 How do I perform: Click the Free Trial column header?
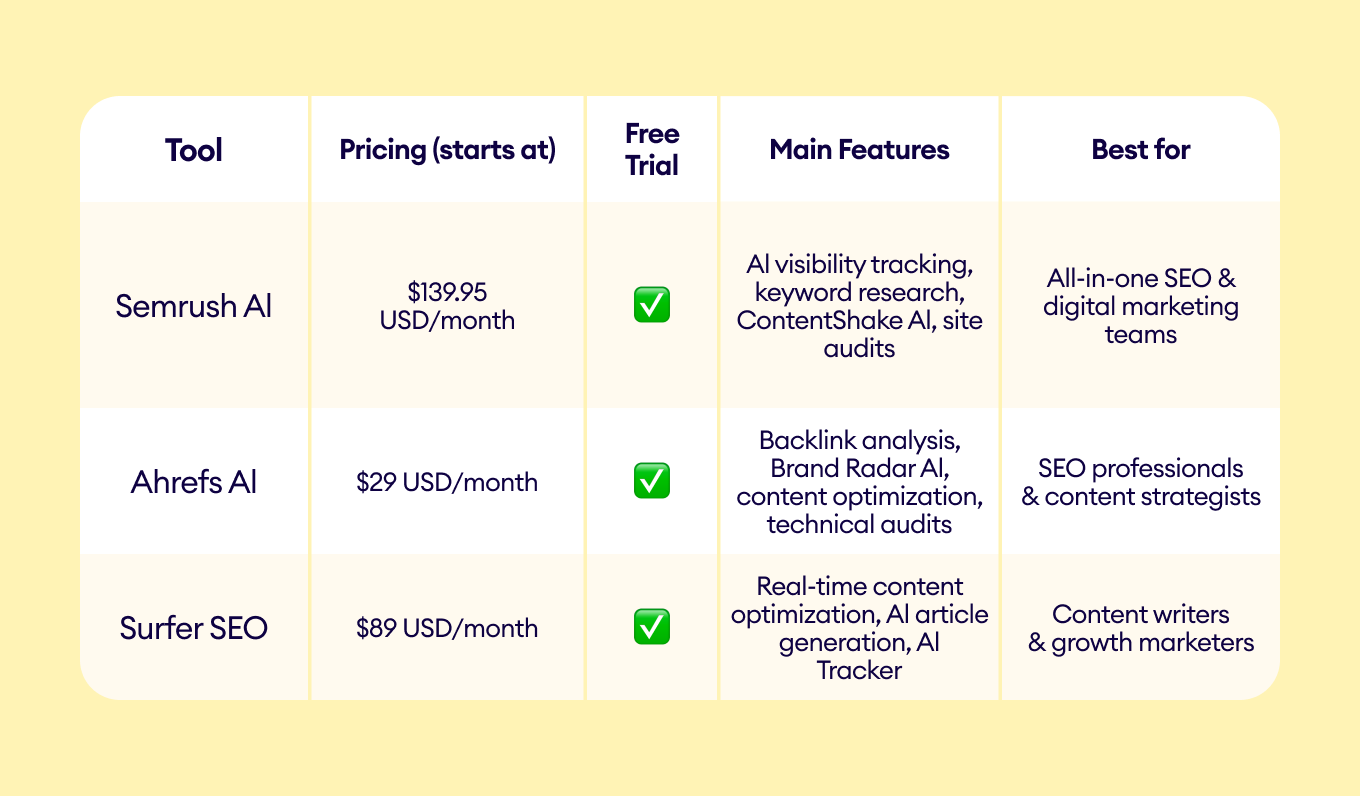coord(652,150)
